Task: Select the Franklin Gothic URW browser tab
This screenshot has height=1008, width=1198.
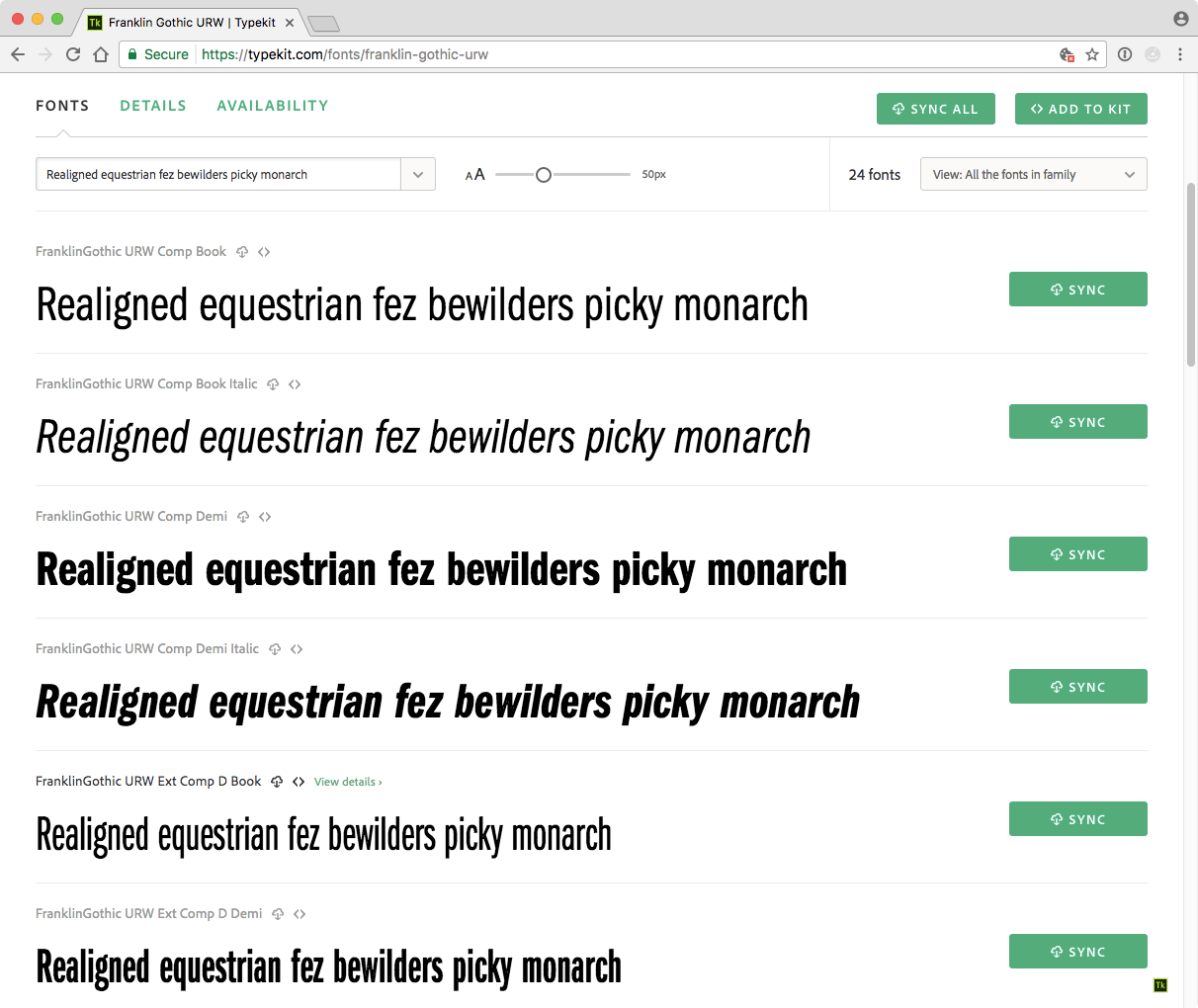Action: [192, 22]
